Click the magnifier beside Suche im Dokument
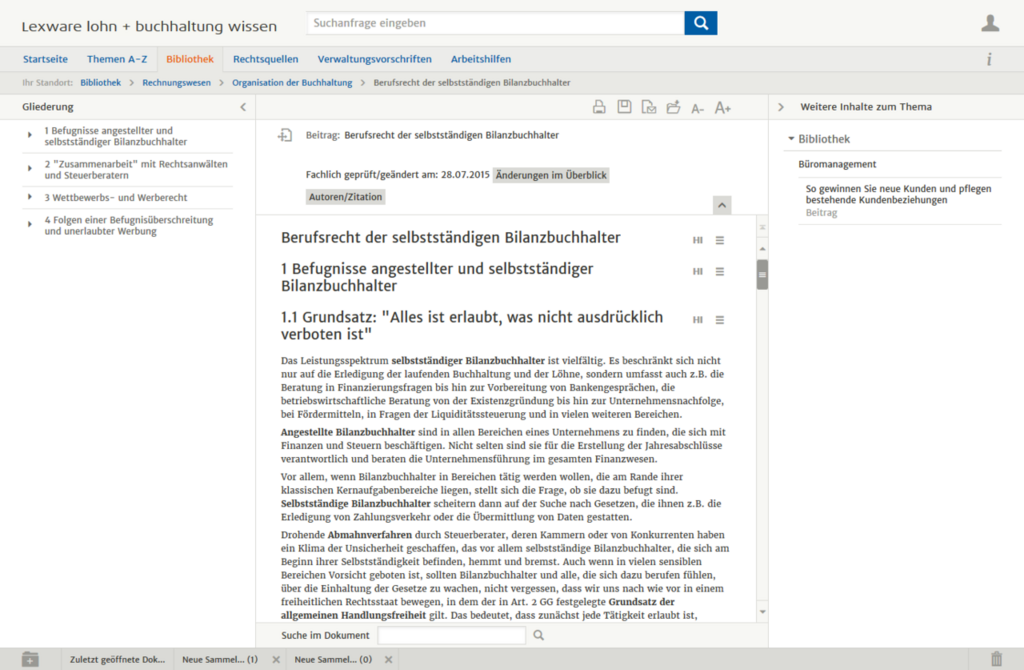 (539, 635)
